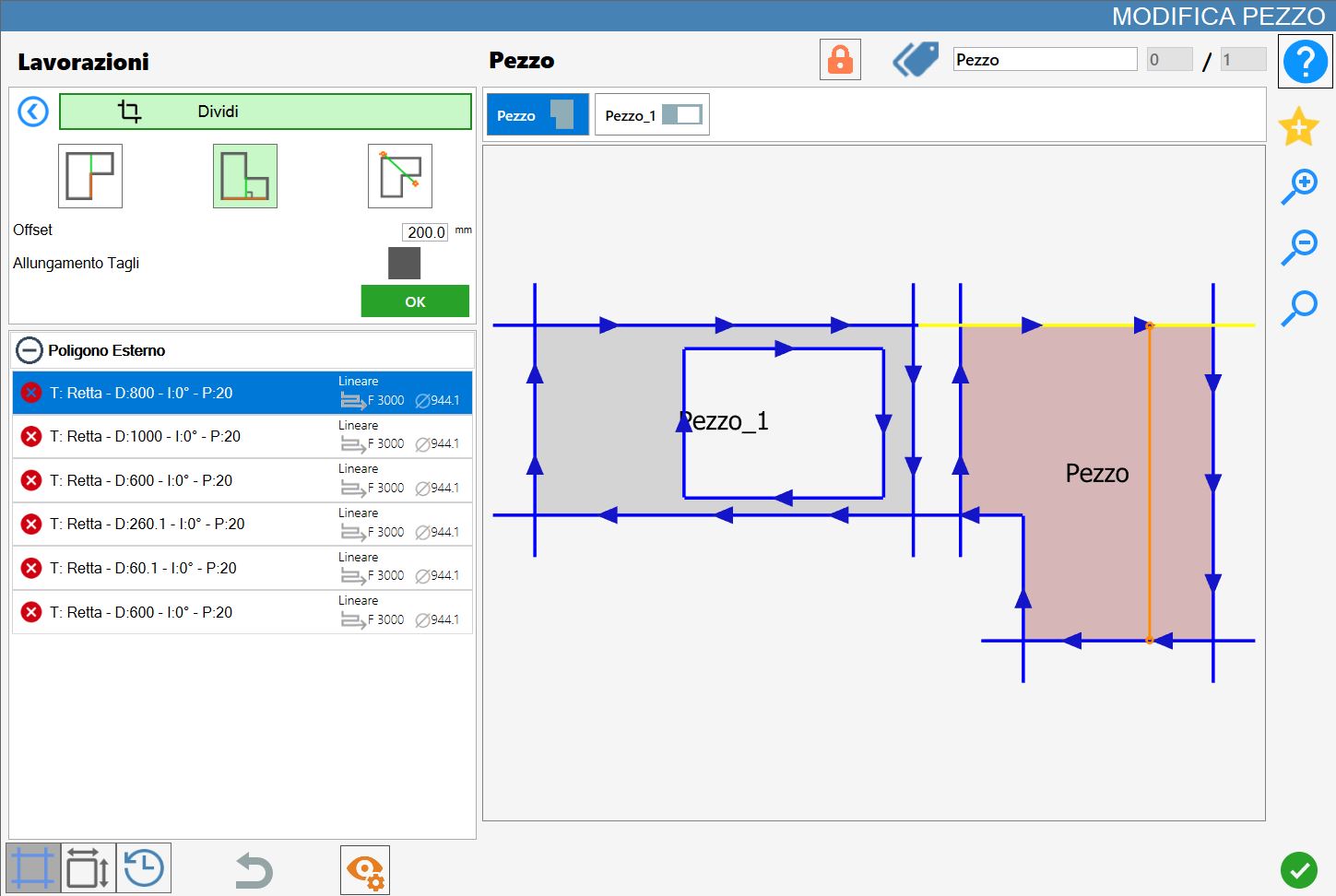Click the Offset value field
This screenshot has height=896, width=1336.
pyautogui.click(x=425, y=232)
